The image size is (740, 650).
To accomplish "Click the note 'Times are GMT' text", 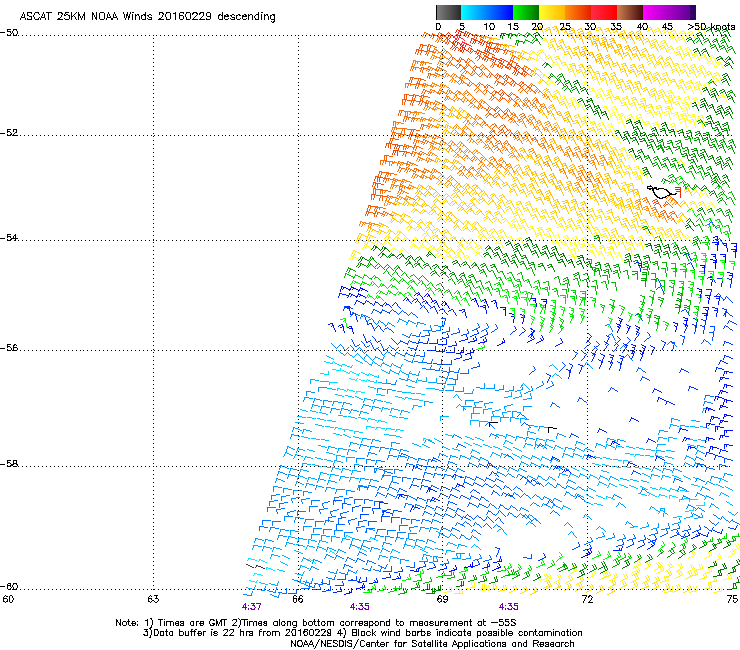I will (193, 623).
